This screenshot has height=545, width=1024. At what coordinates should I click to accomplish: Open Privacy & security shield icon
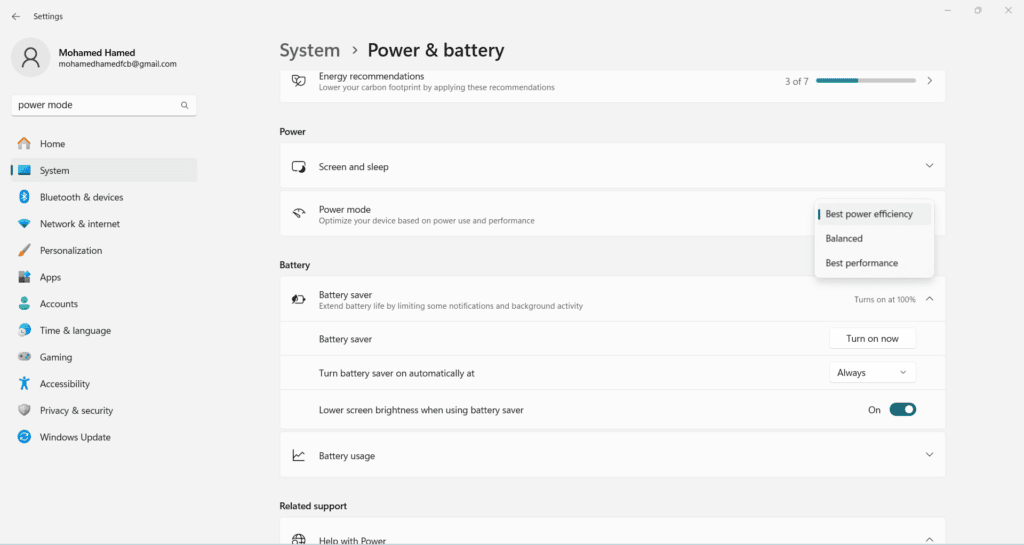coord(24,411)
